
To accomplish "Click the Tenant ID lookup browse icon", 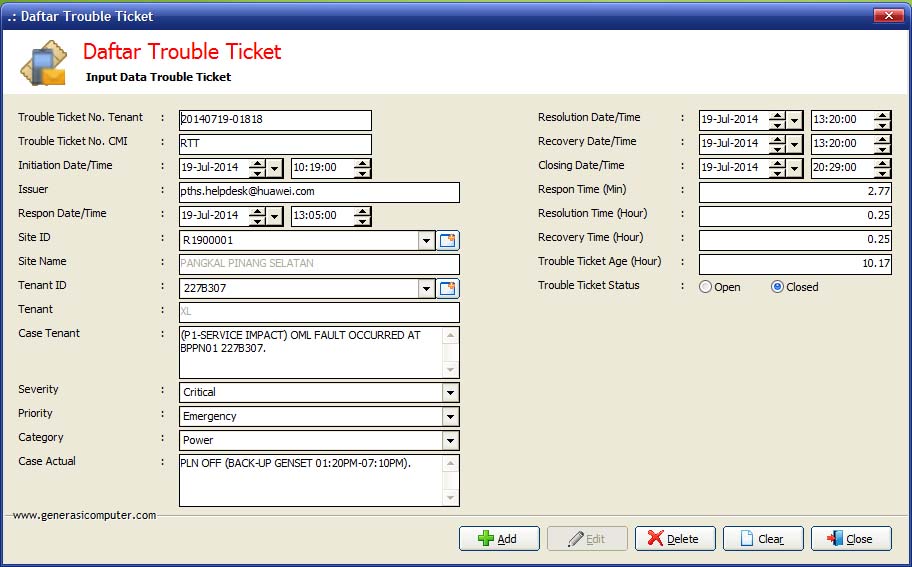I will 448,288.
